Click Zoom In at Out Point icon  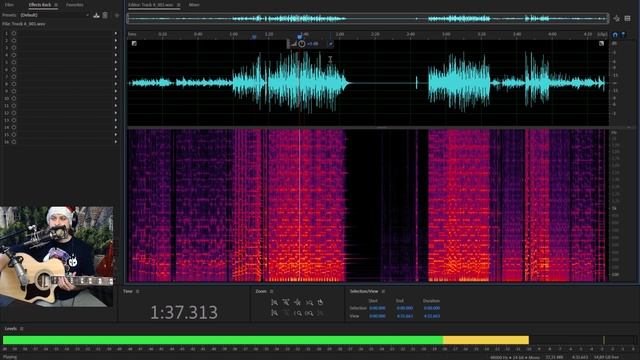tap(286, 313)
